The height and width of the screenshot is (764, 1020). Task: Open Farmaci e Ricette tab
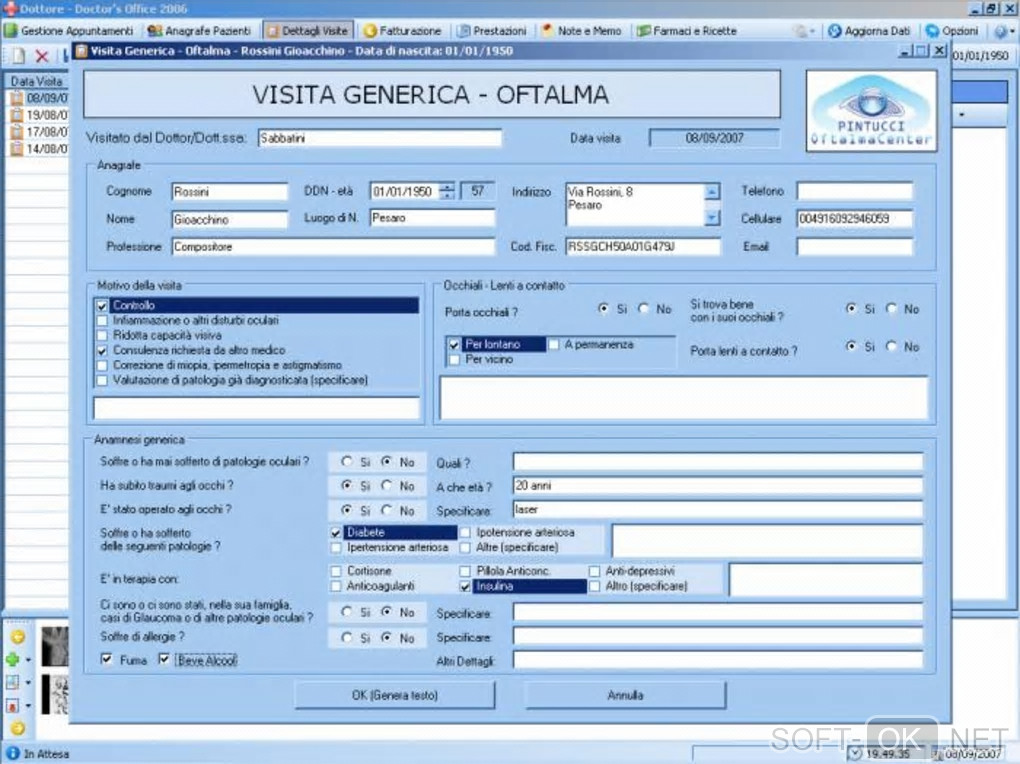[687, 31]
